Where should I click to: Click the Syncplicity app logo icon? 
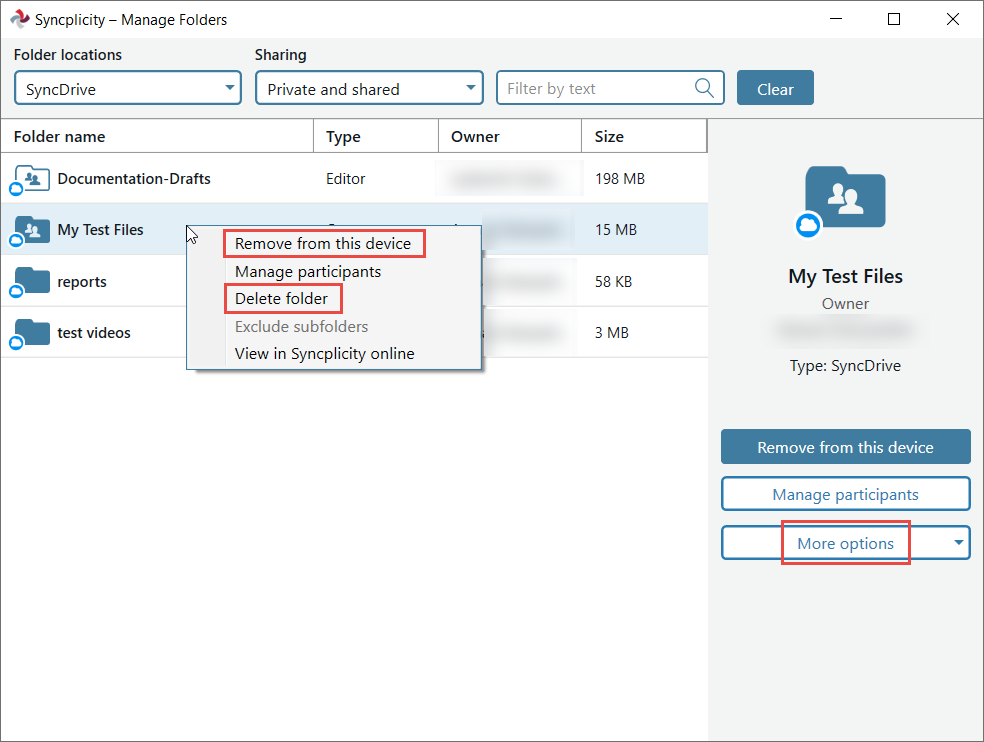coord(19,19)
